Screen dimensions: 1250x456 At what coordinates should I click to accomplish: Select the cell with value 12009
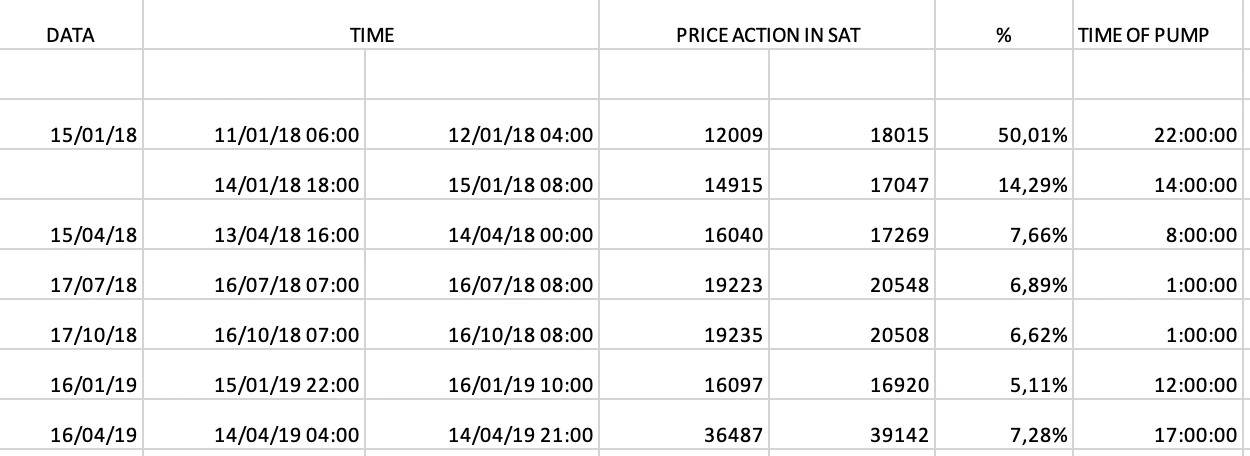point(684,135)
